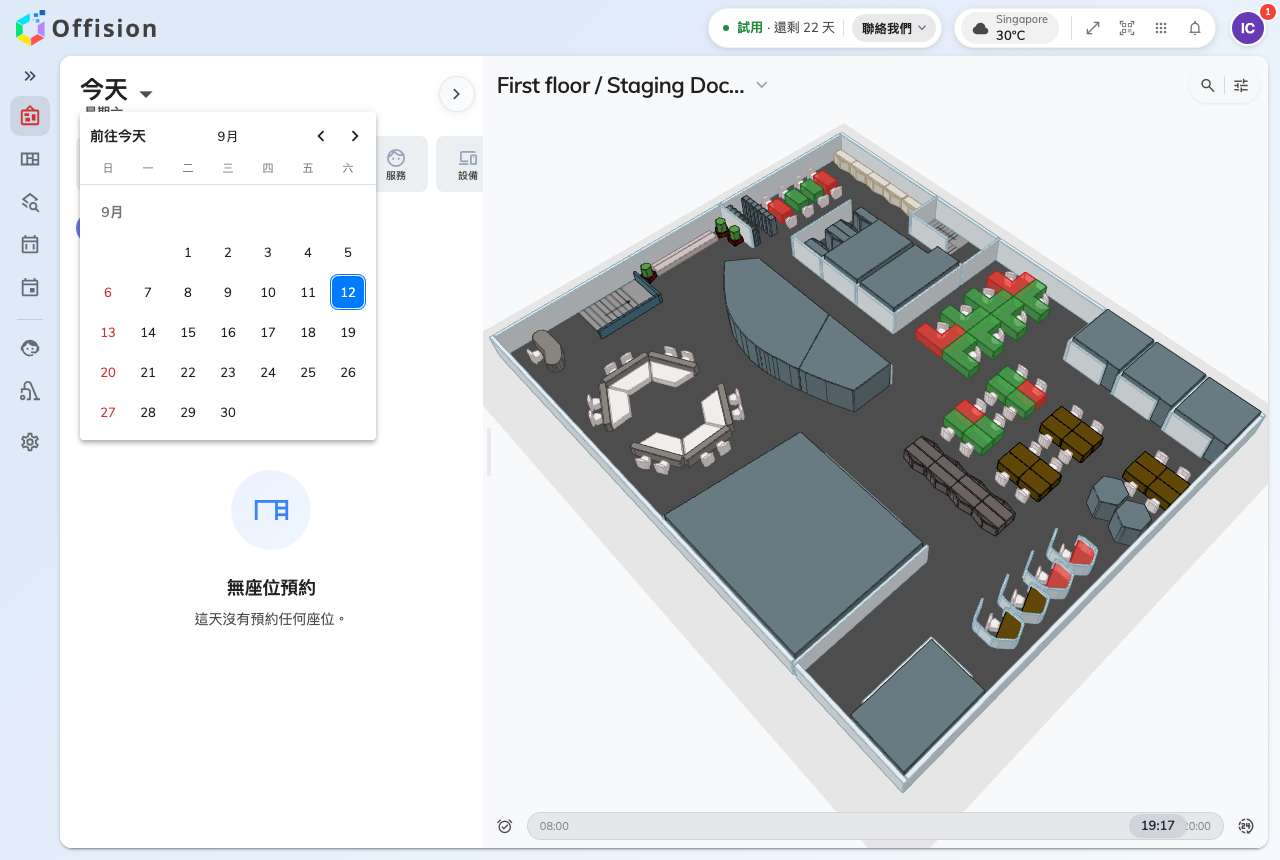Click the clock reset icon after timeline
Screen dimensions: 1280x860
pyautogui.click(x=1246, y=826)
